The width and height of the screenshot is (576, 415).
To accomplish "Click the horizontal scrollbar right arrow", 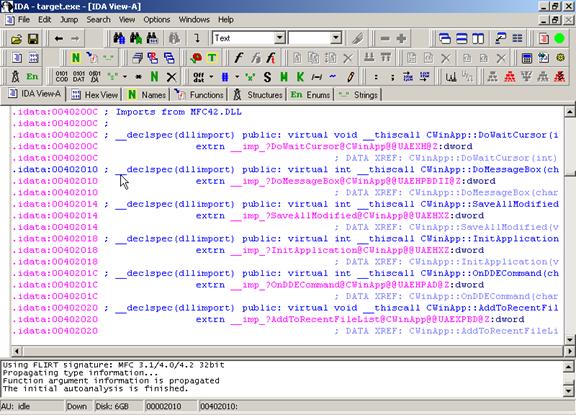I will coord(569,351).
